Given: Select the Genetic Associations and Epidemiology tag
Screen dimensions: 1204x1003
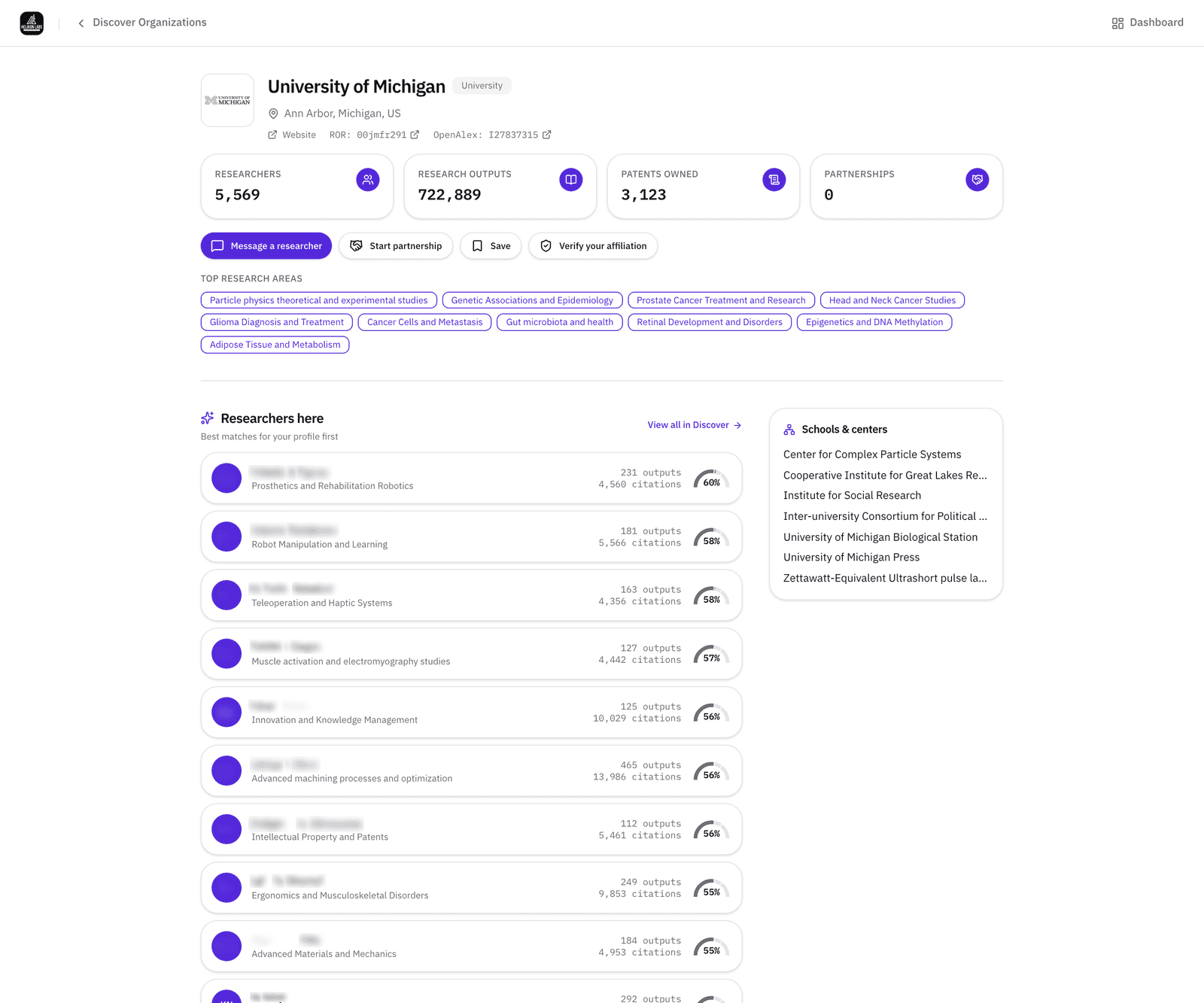Looking at the screenshot, I should (532, 300).
